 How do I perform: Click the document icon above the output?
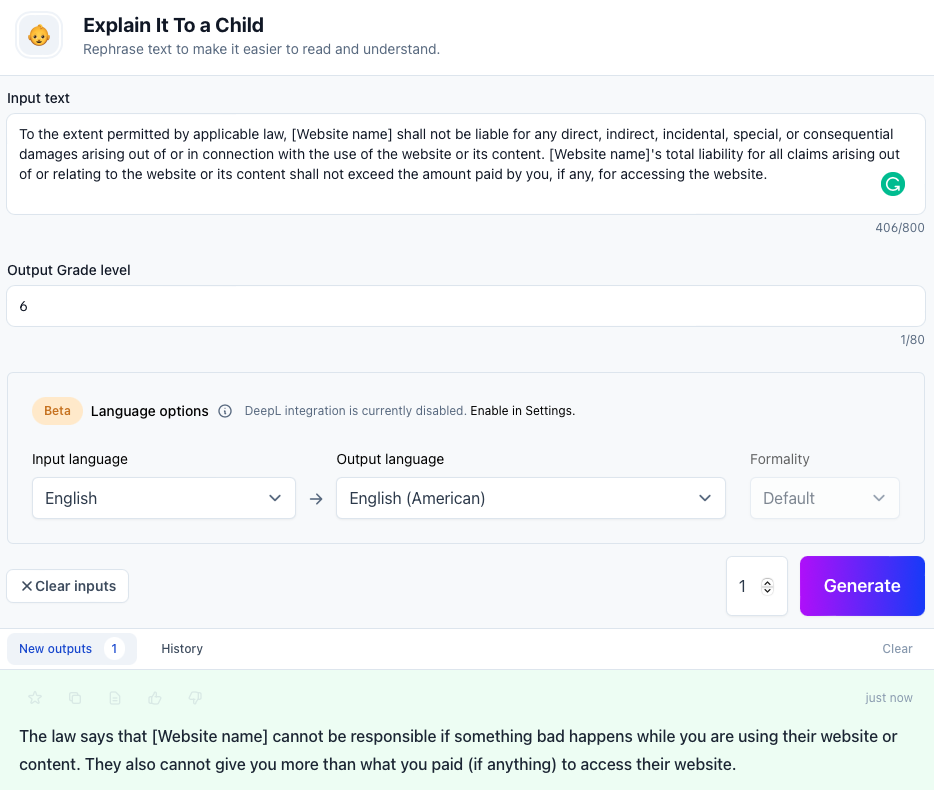coord(115,698)
